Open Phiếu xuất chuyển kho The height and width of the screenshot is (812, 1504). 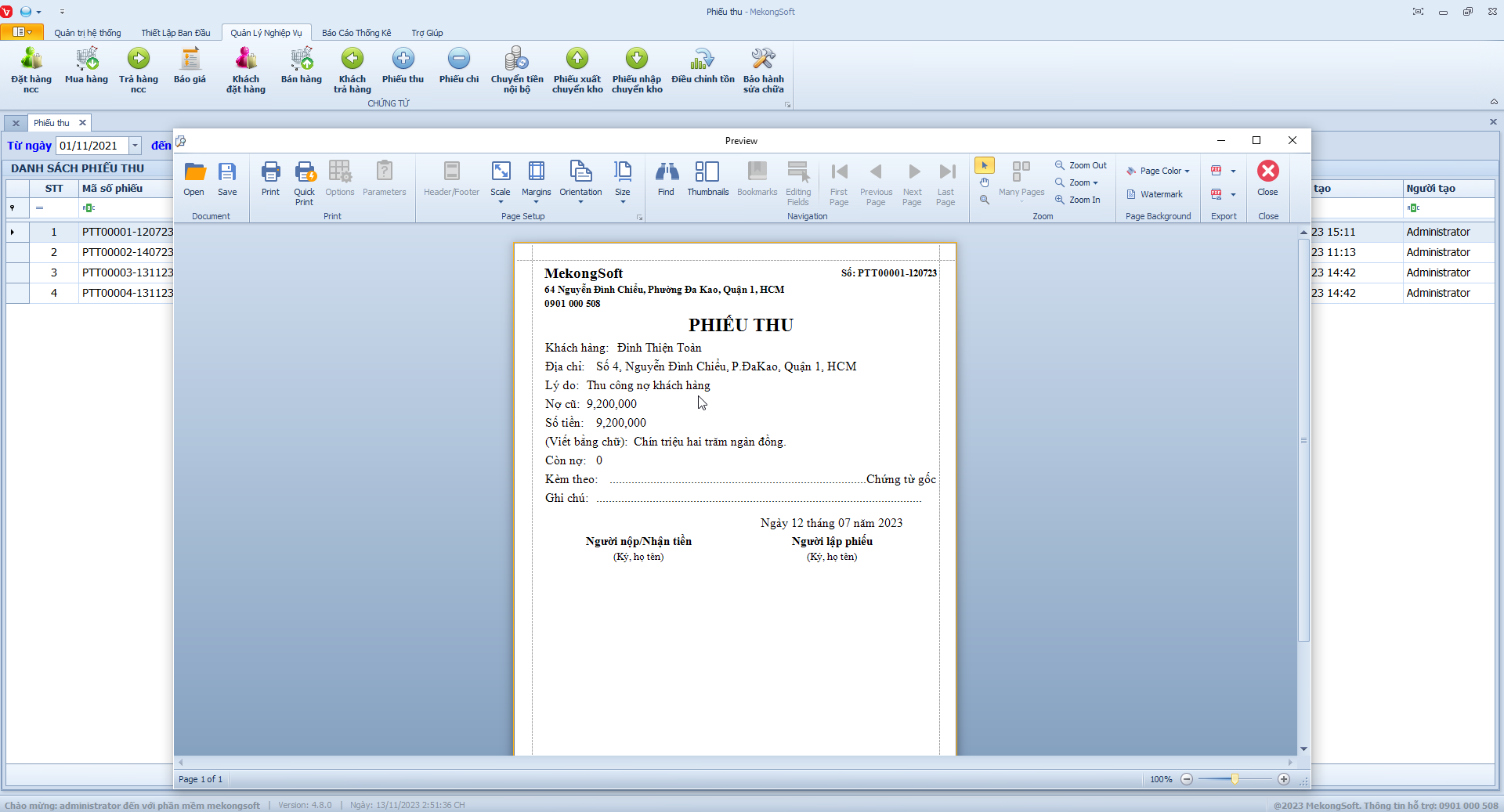(x=577, y=70)
